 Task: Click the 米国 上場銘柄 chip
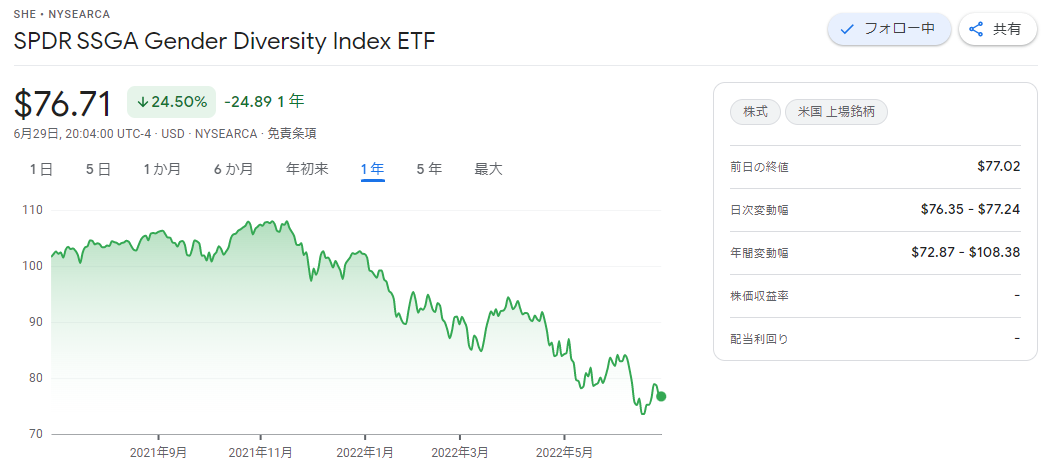click(x=836, y=113)
